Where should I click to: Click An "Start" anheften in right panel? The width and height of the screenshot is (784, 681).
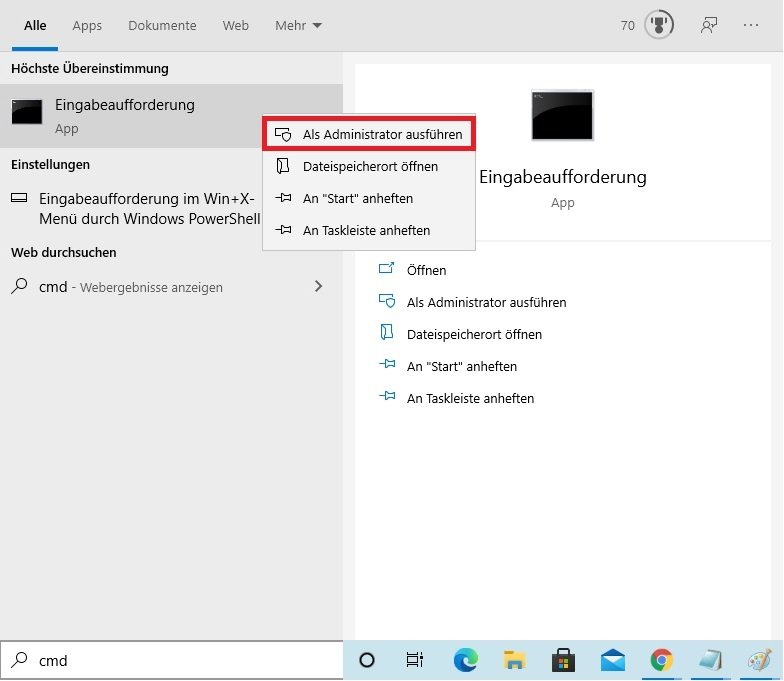click(461, 366)
